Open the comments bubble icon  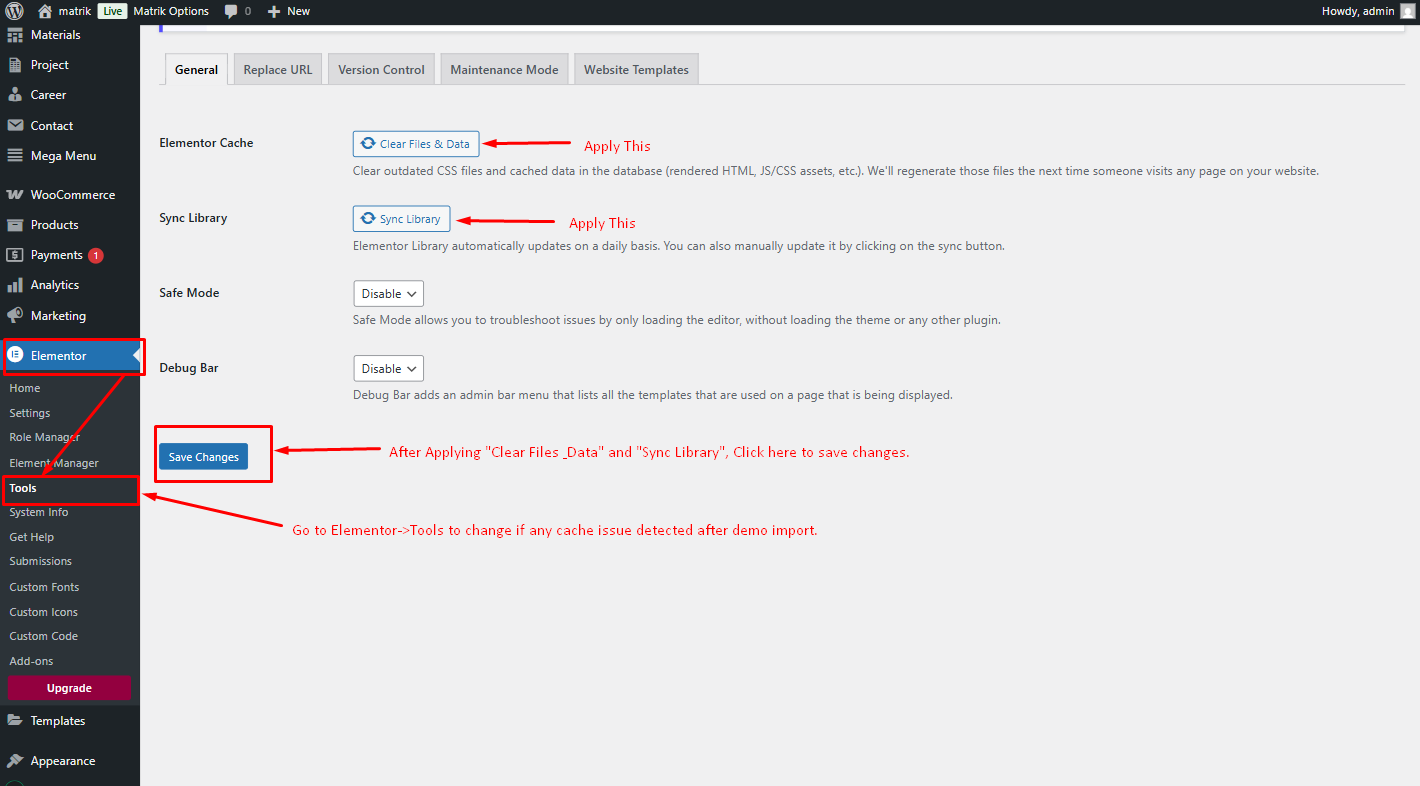(231, 11)
